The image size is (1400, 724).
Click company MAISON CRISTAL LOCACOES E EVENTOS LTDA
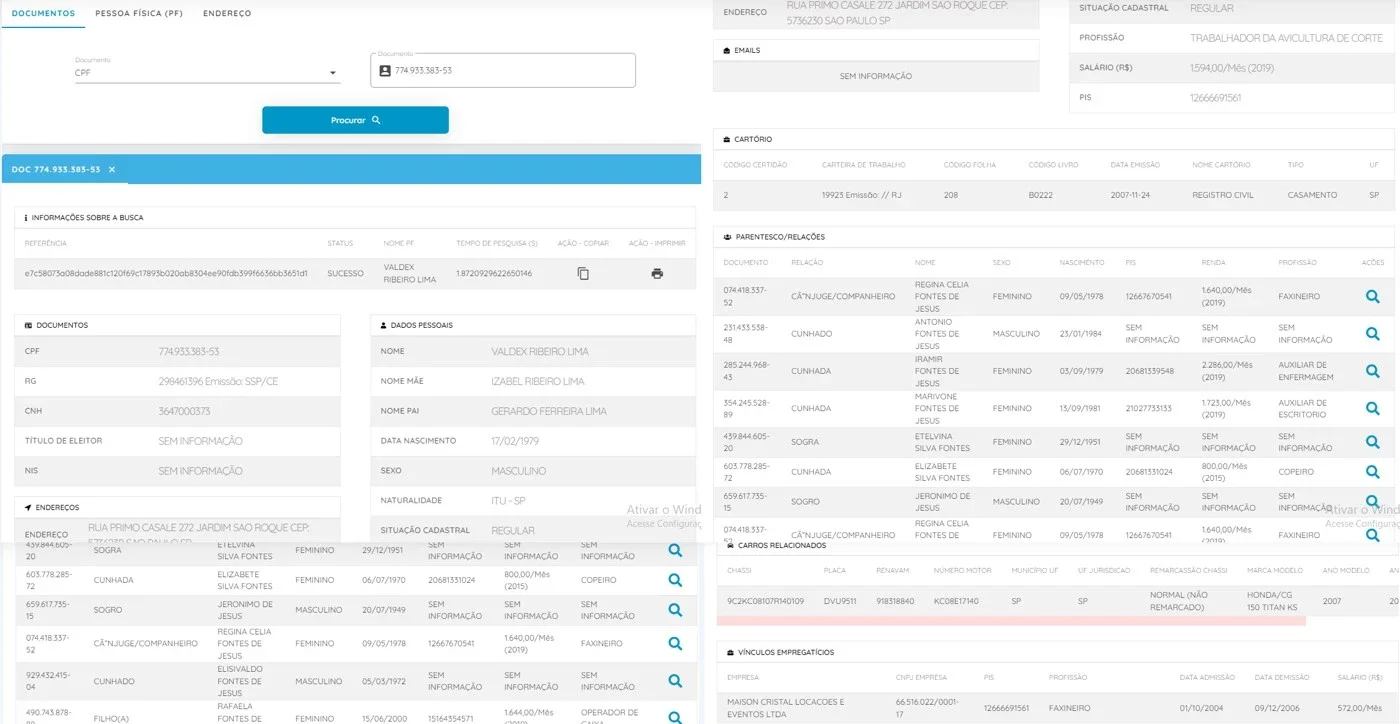[786, 708]
